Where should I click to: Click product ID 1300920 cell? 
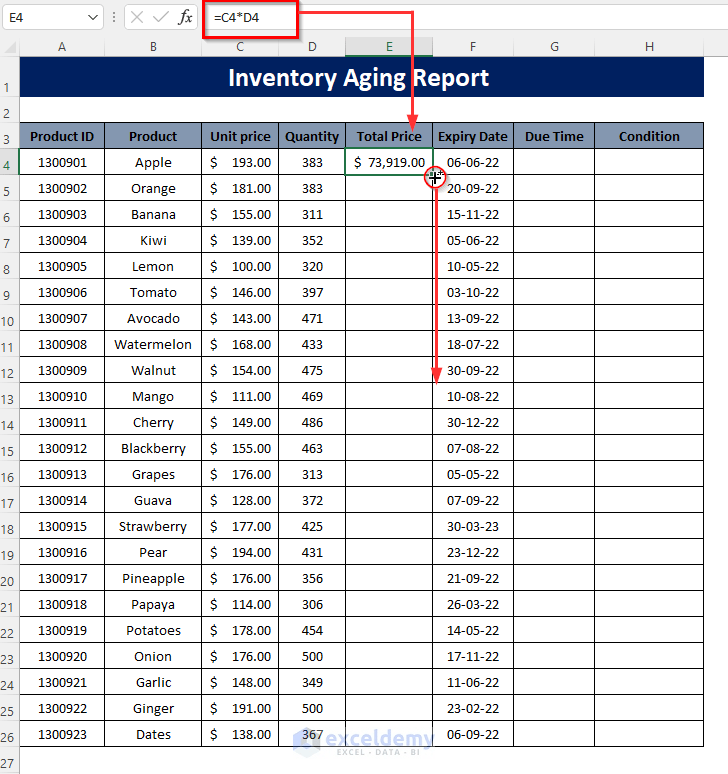[62, 656]
